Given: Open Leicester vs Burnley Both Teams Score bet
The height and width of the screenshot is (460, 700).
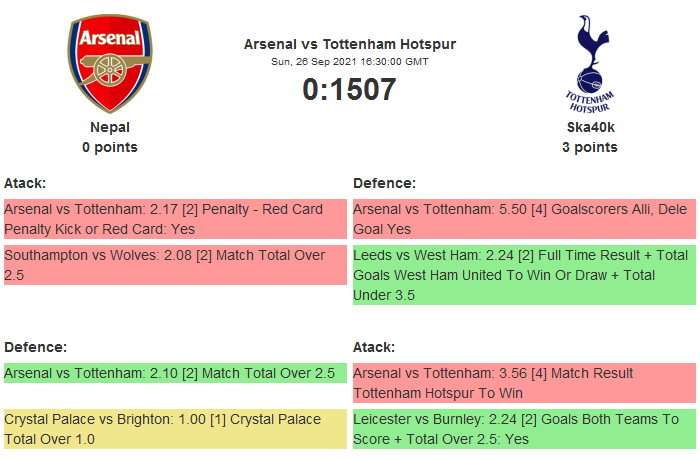Looking at the screenshot, I should 524,429.
